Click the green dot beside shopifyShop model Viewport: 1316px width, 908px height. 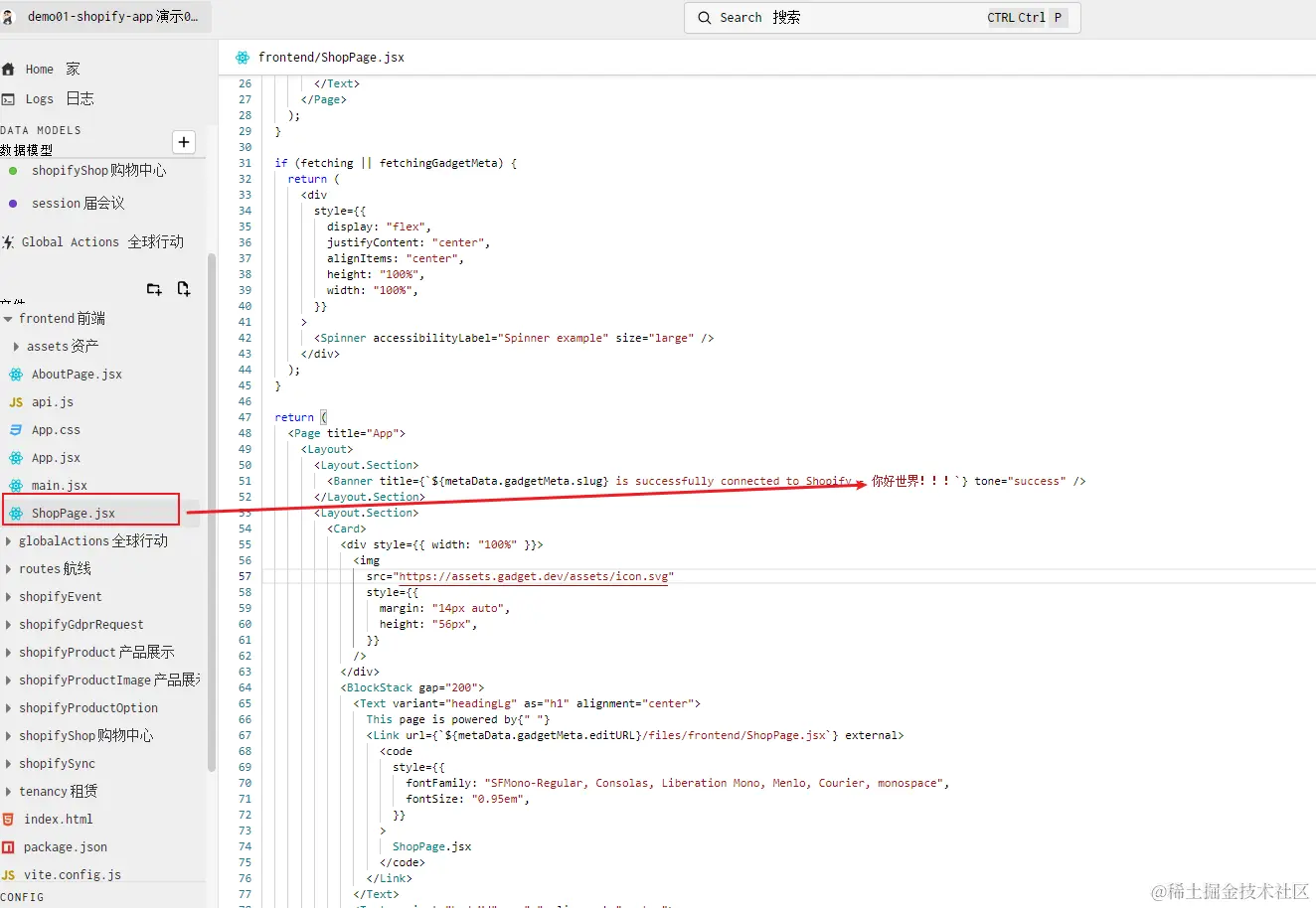13,171
